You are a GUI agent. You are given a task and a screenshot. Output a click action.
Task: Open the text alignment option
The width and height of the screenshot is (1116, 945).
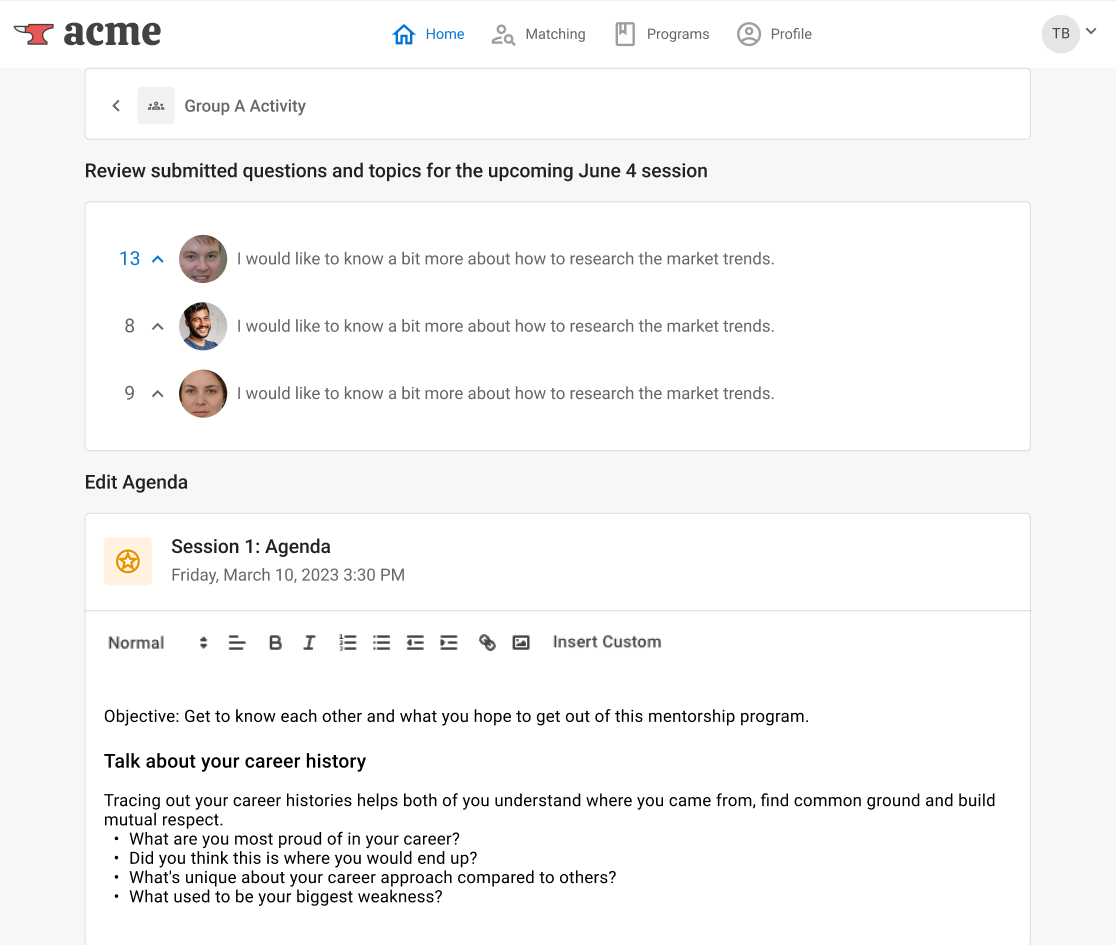[x=237, y=643]
